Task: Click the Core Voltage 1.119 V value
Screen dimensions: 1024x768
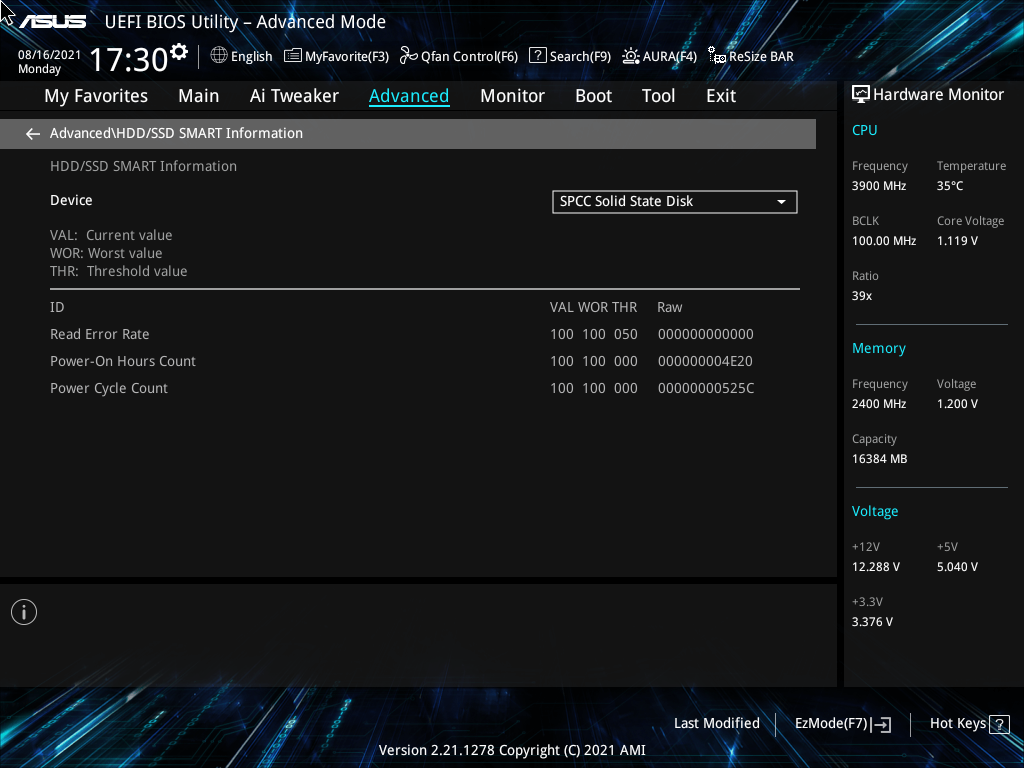Action: pos(957,241)
